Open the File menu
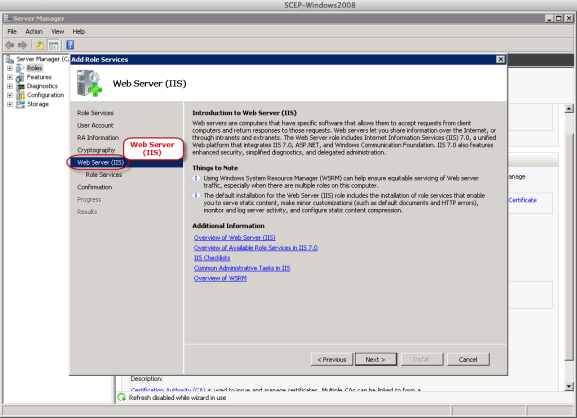The image size is (577, 418). pyautogui.click(x=12, y=32)
